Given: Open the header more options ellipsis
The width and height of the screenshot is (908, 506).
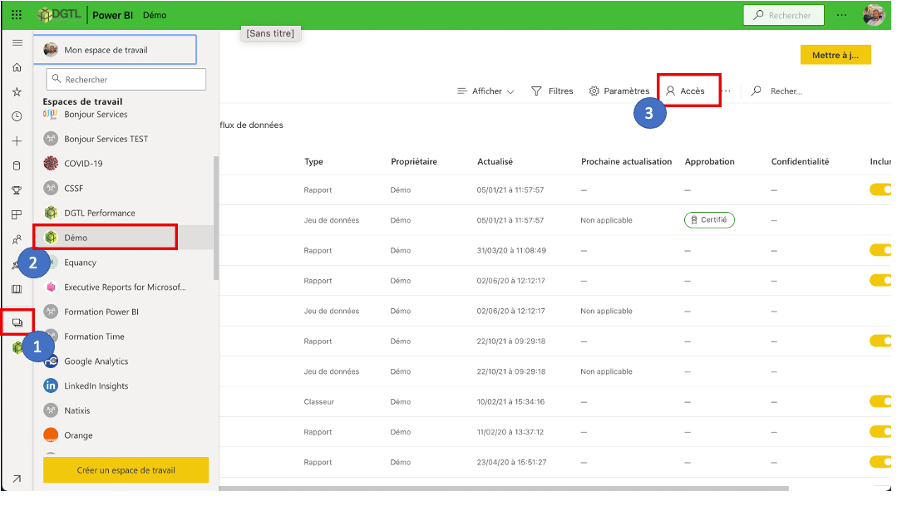Looking at the screenshot, I should (x=841, y=15).
